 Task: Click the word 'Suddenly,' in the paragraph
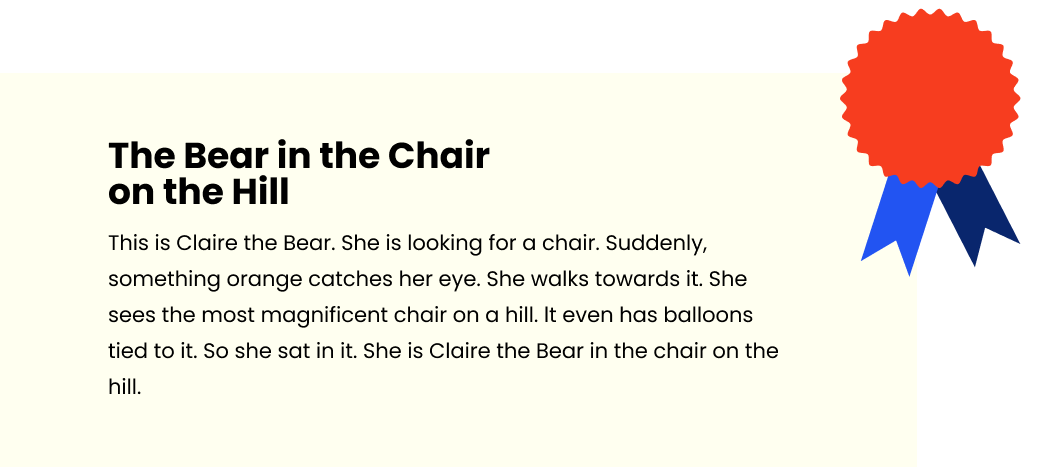[657, 244]
